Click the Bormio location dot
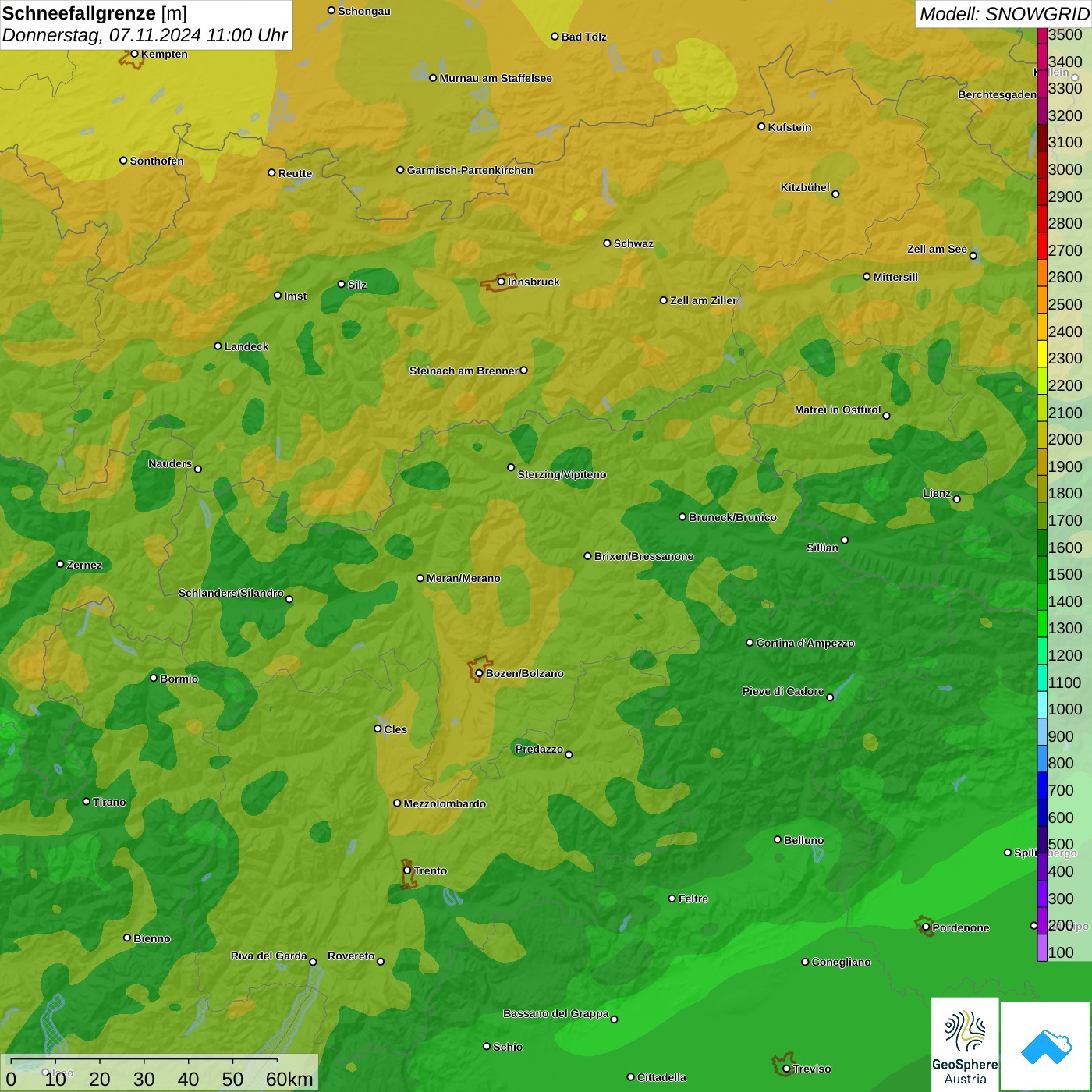The height and width of the screenshot is (1092, 1092). click(x=154, y=678)
